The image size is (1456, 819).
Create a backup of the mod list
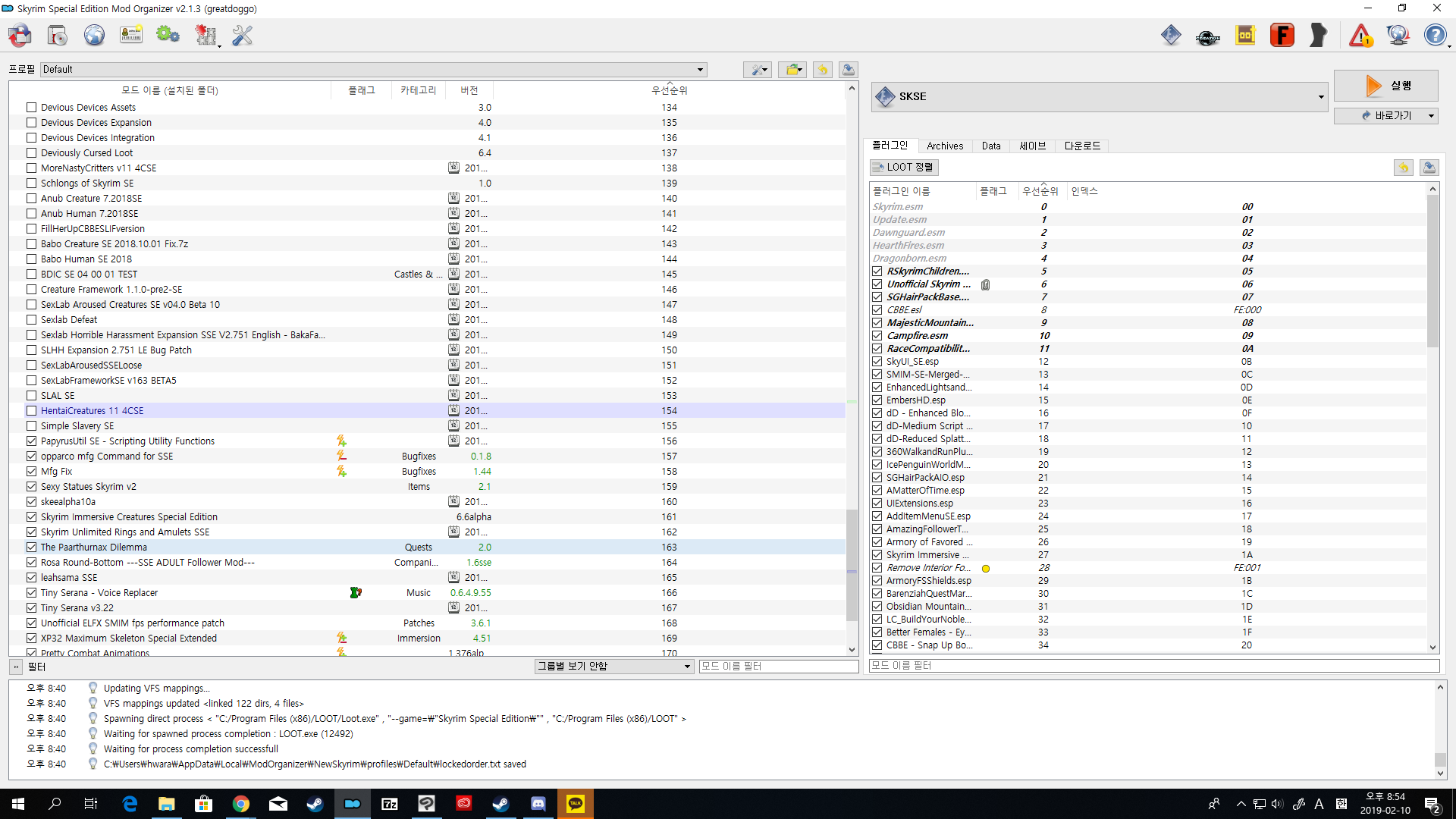(x=849, y=70)
